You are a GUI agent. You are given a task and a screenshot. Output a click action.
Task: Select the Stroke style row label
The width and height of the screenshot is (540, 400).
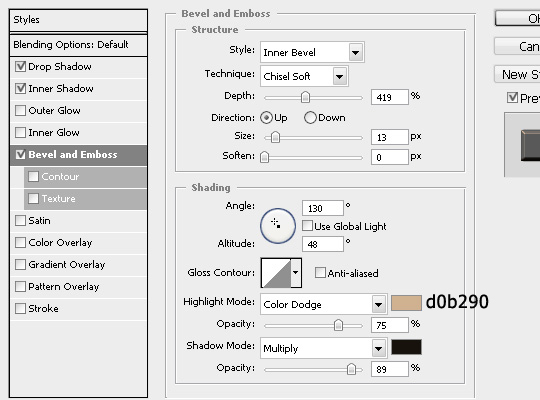tap(43, 309)
